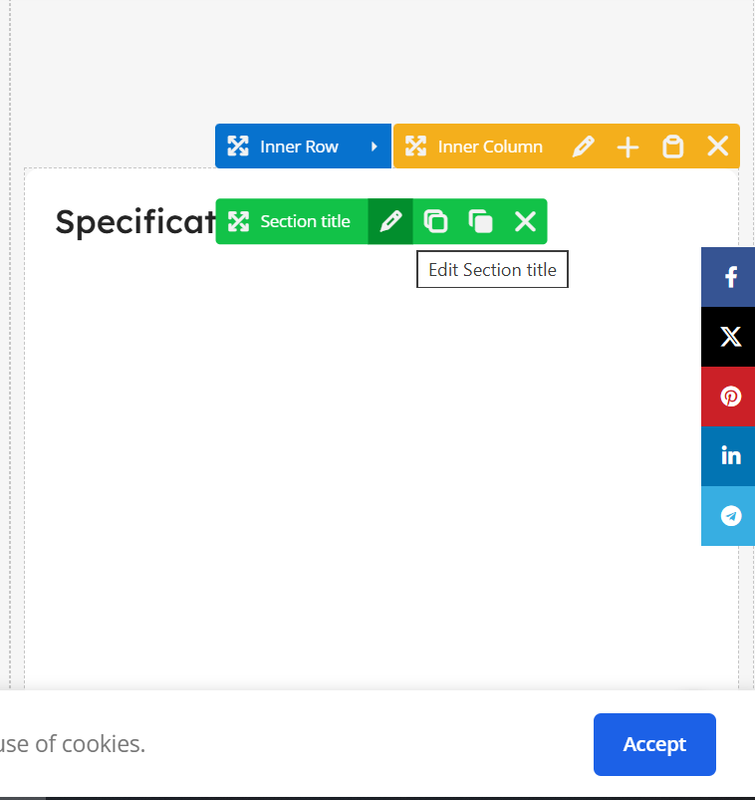Image resolution: width=755 pixels, height=800 pixels.
Task: Delete the Inner Column X icon
Action: 718,146
